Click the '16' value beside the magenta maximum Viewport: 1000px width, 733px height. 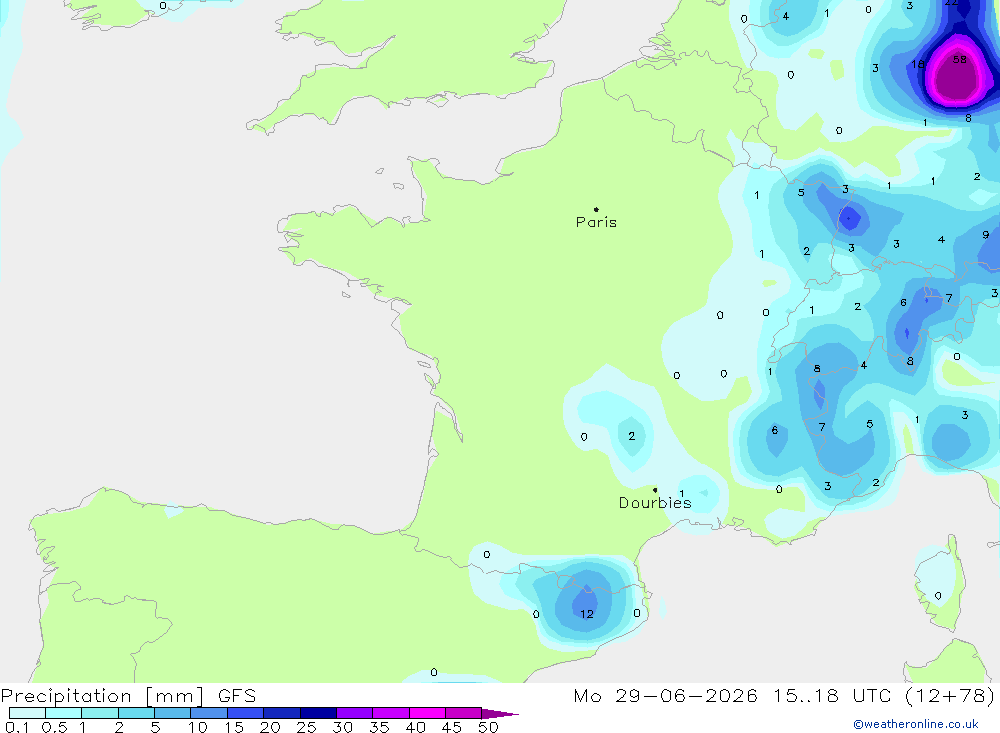[918, 64]
